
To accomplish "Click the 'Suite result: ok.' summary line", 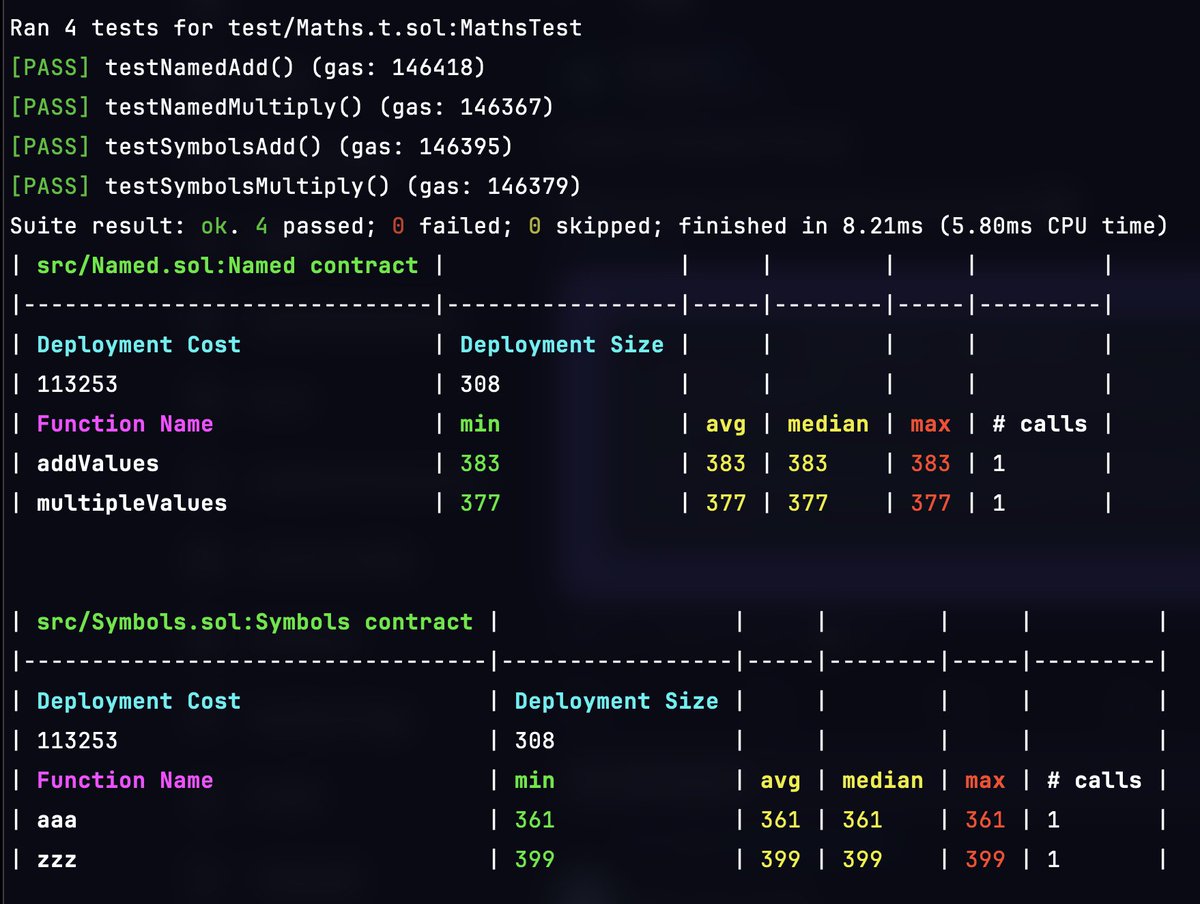I will [x=588, y=226].
